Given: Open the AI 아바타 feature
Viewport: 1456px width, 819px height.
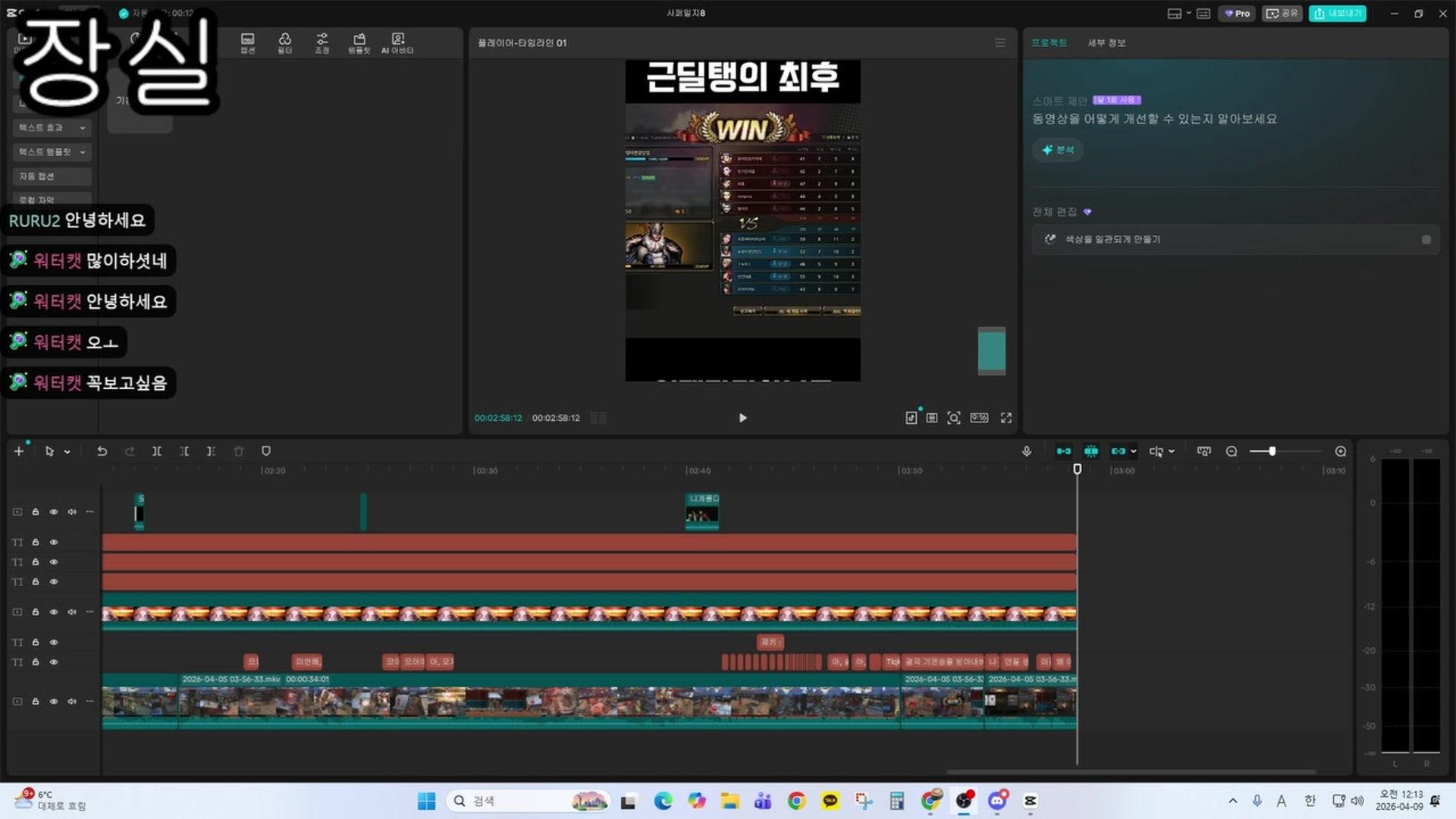Looking at the screenshot, I should point(396,42).
